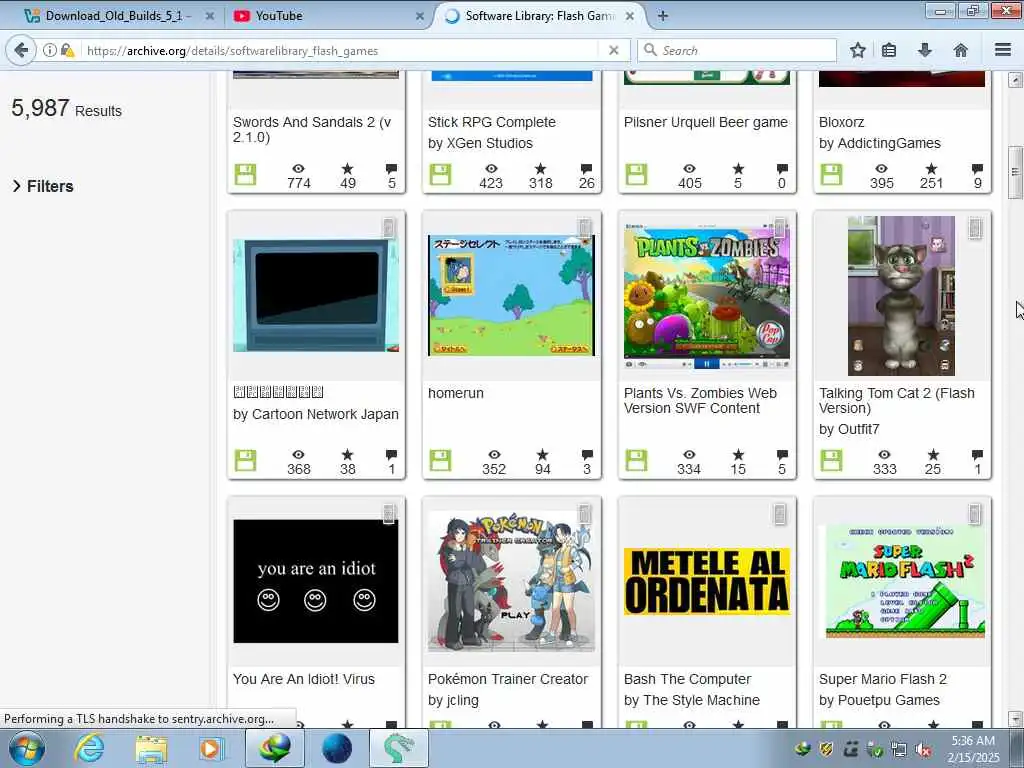
Task: Close the Download_Old_Builds tab
Action: 210,16
